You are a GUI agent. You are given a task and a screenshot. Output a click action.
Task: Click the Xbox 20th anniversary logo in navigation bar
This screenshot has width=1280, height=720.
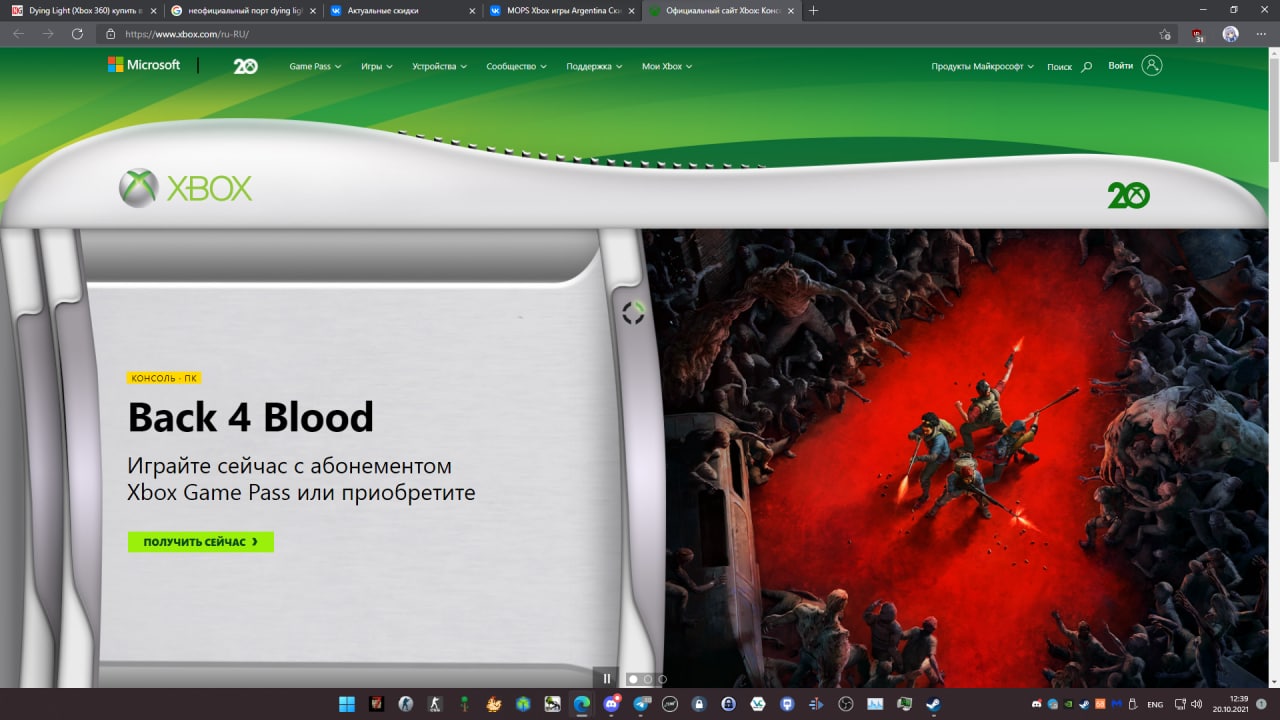tap(245, 66)
